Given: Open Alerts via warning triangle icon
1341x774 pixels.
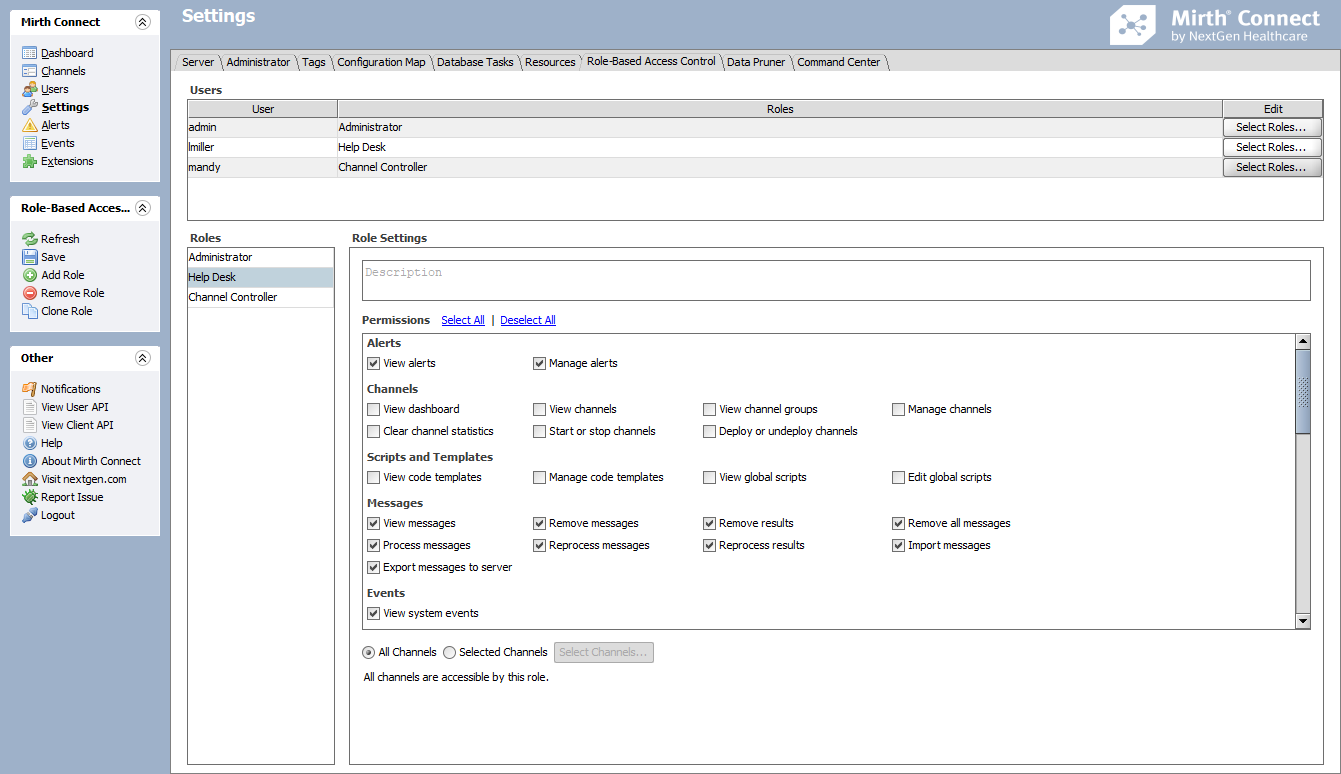Looking at the screenshot, I should pyautogui.click(x=30, y=125).
